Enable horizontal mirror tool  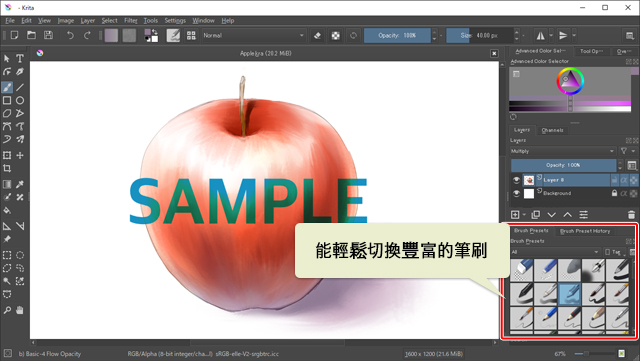(x=540, y=36)
